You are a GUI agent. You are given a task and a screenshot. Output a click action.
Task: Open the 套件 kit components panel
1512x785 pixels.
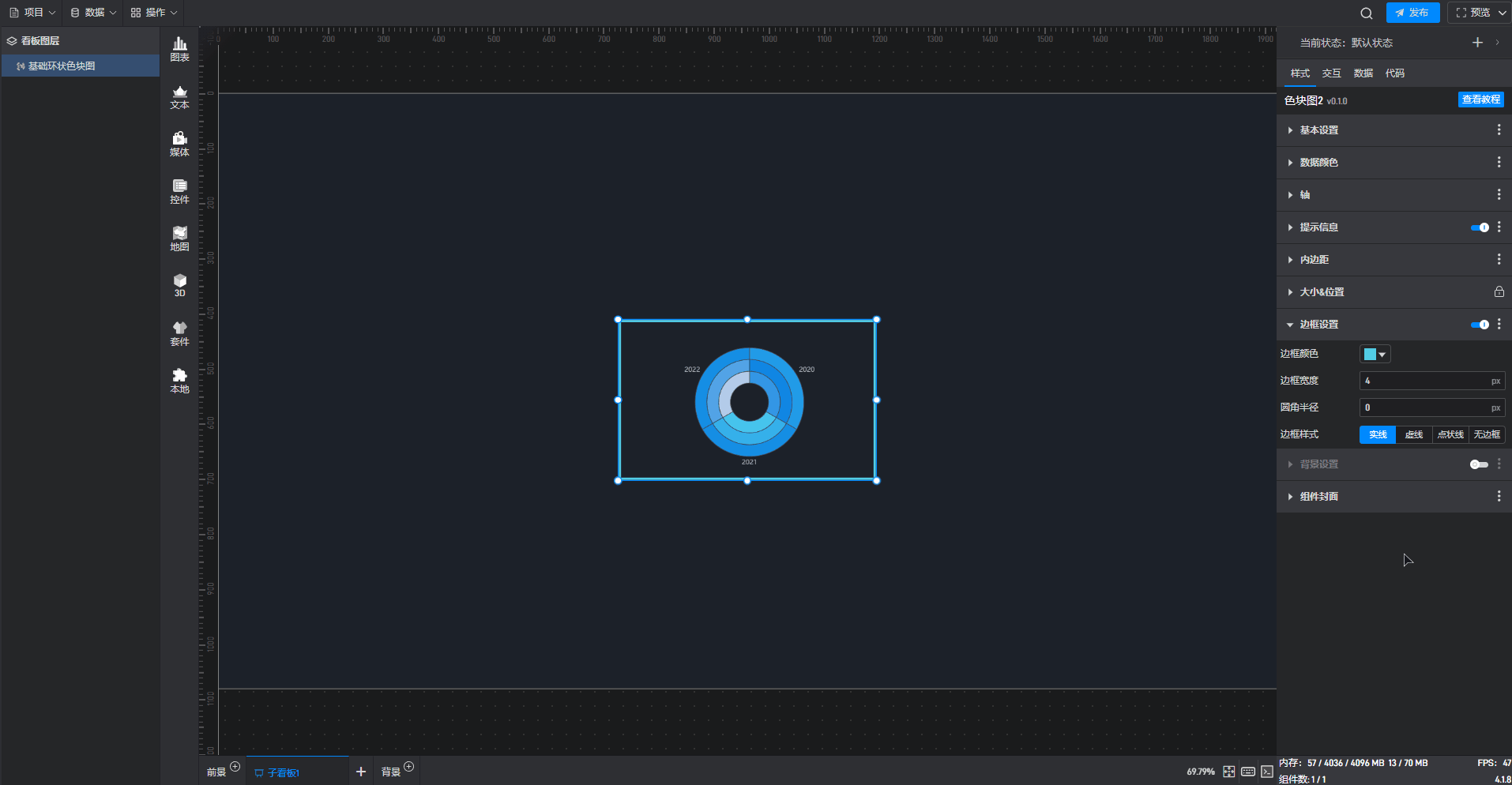click(x=179, y=333)
